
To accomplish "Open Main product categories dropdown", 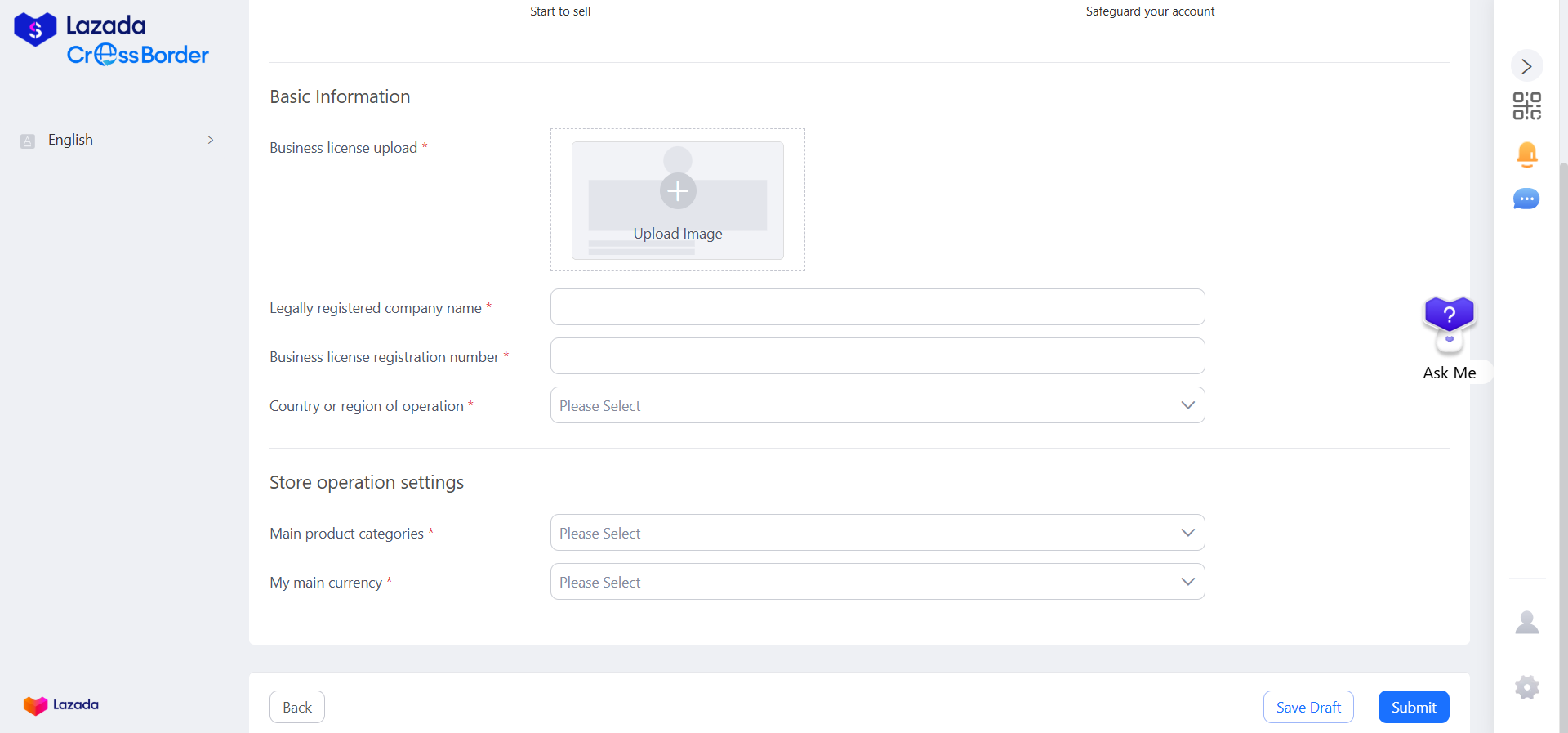I will (x=877, y=533).
